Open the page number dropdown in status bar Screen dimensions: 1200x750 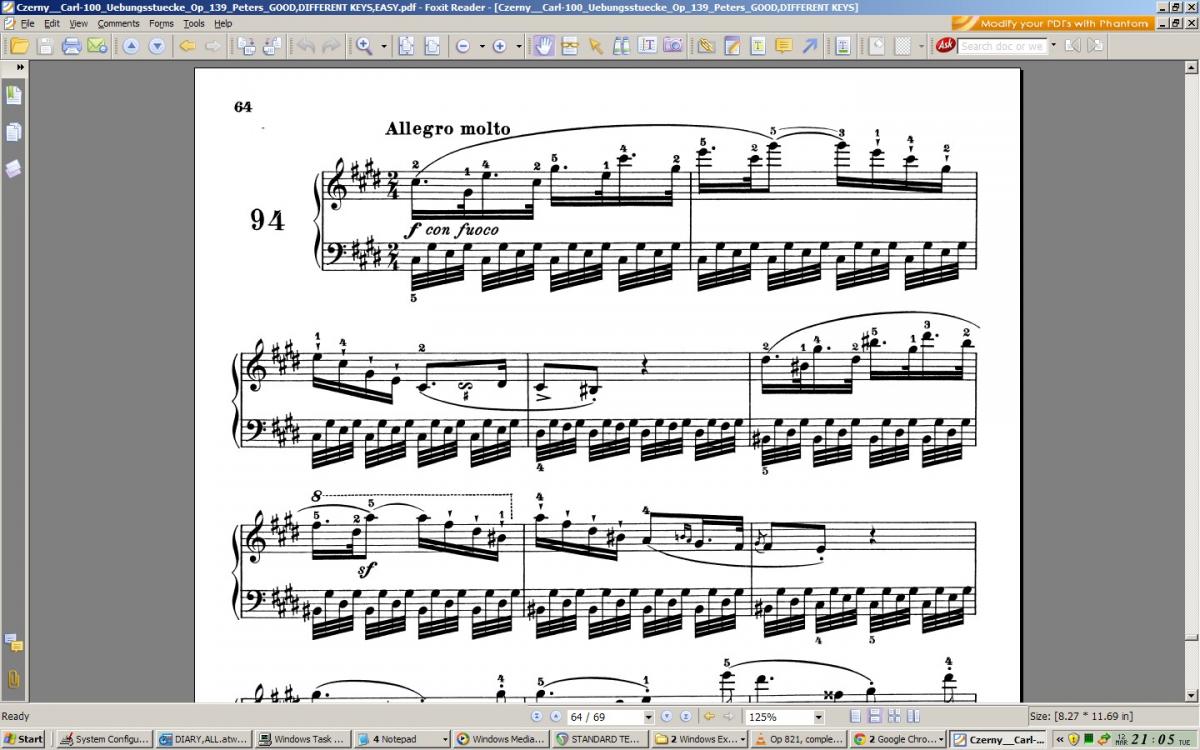click(x=648, y=717)
